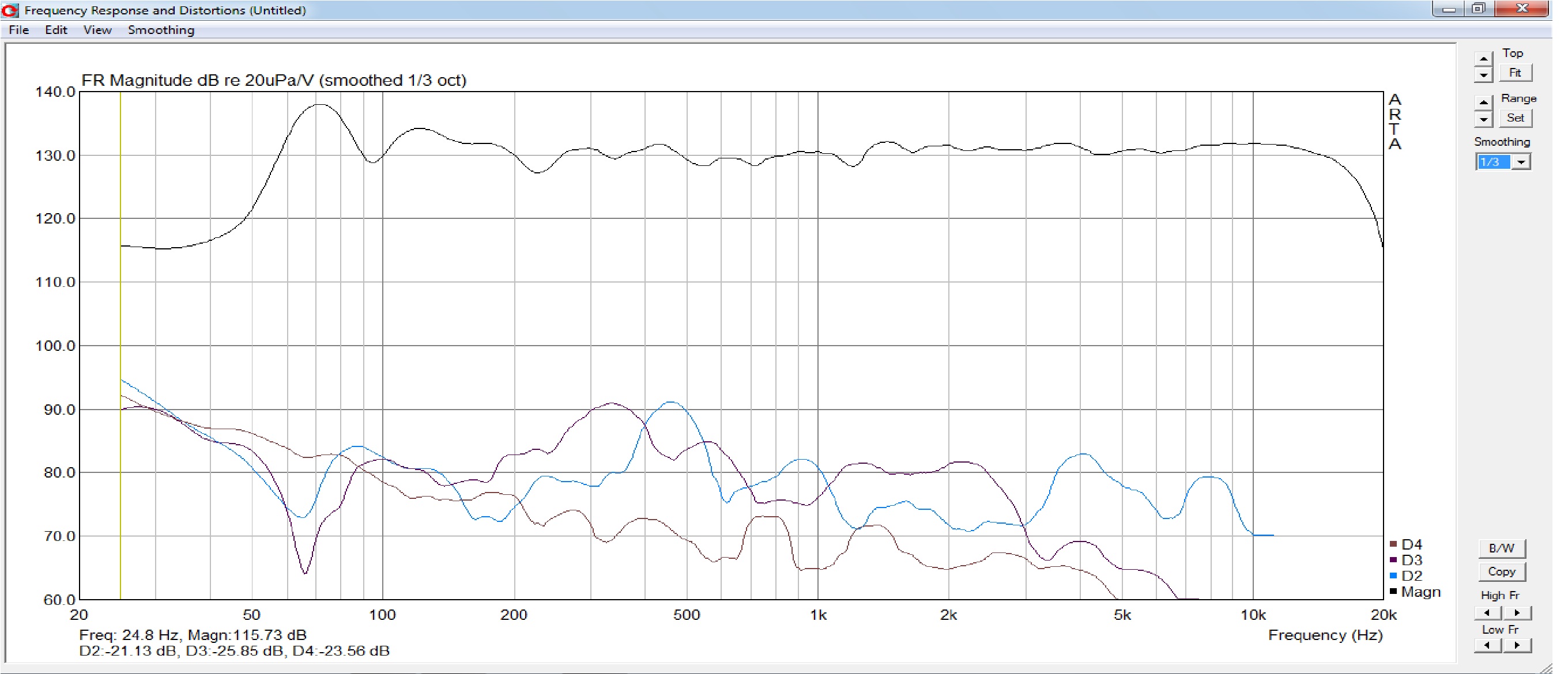Click the Low Fr left arrow
Screen dimensions: 1568x674
tap(1487, 645)
